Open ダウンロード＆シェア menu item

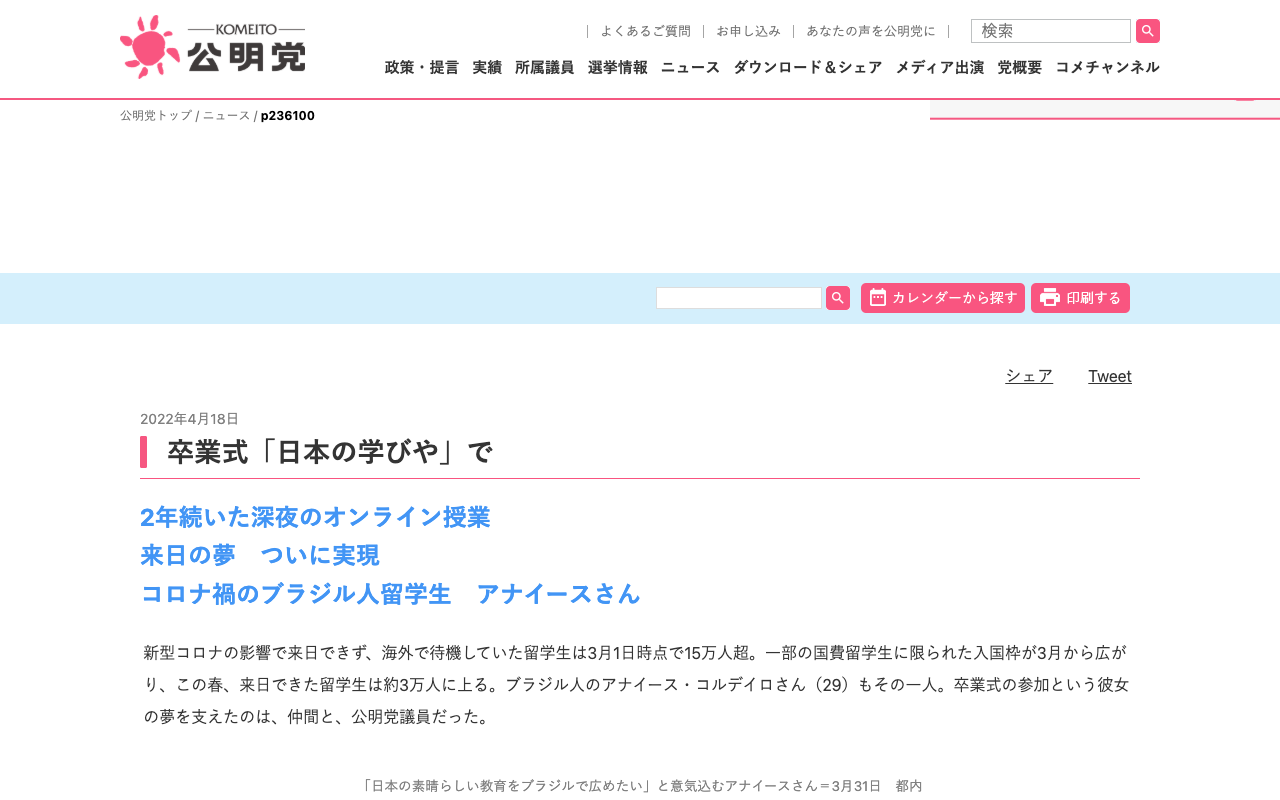point(808,67)
